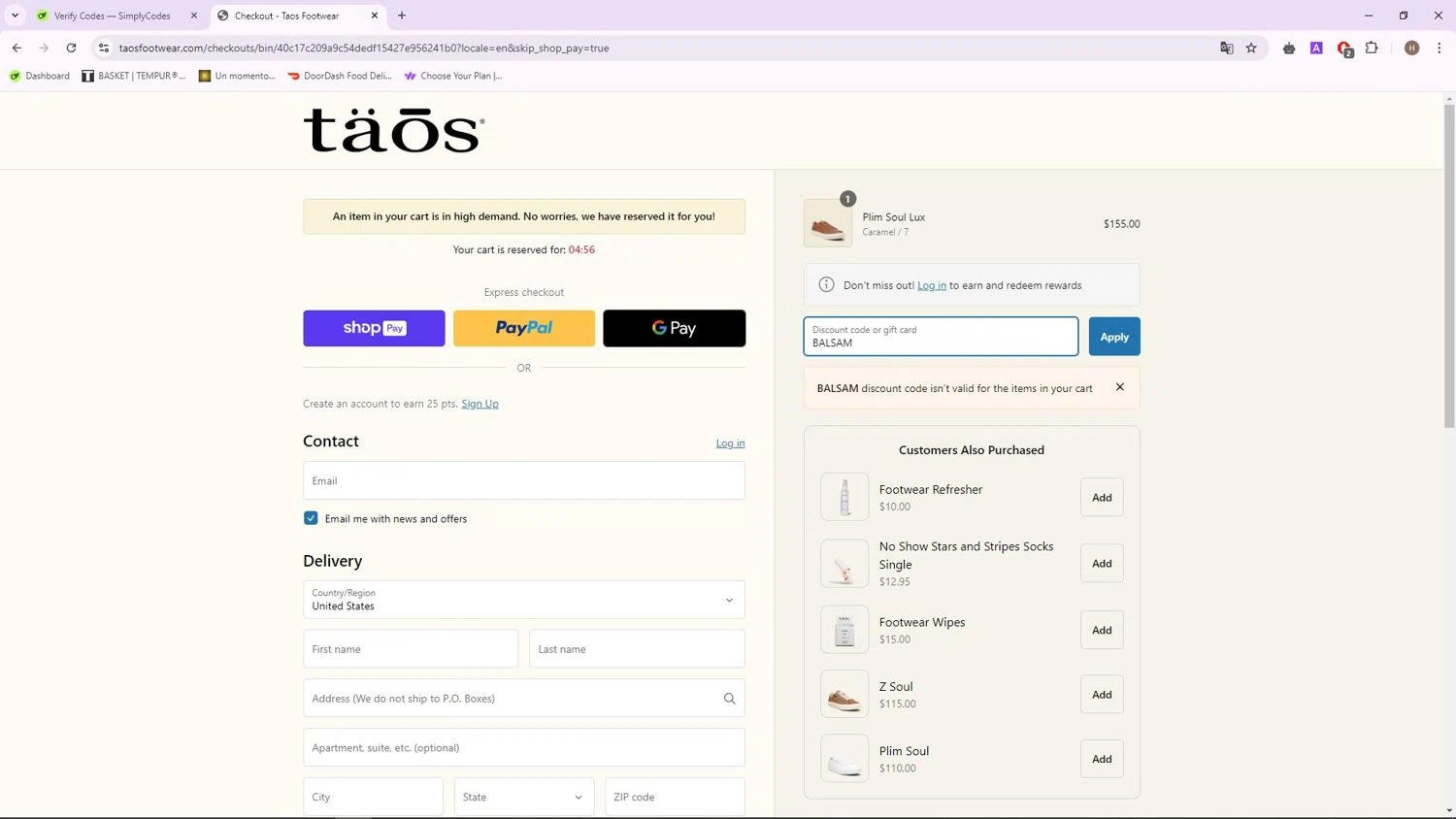Click the Footwear Refresher thumbnail

click(x=844, y=497)
